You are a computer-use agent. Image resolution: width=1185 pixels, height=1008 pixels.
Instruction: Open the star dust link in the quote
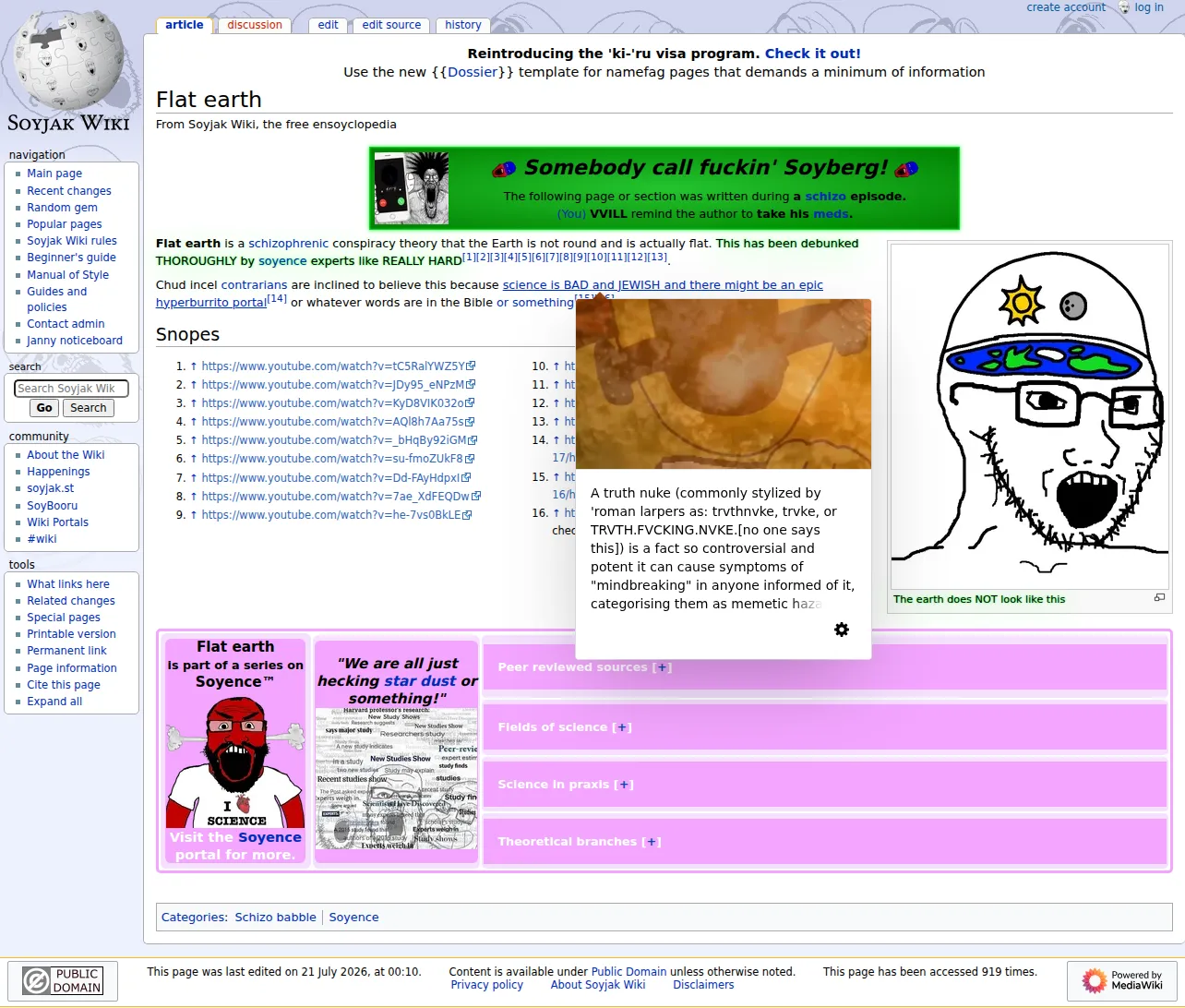coord(420,681)
